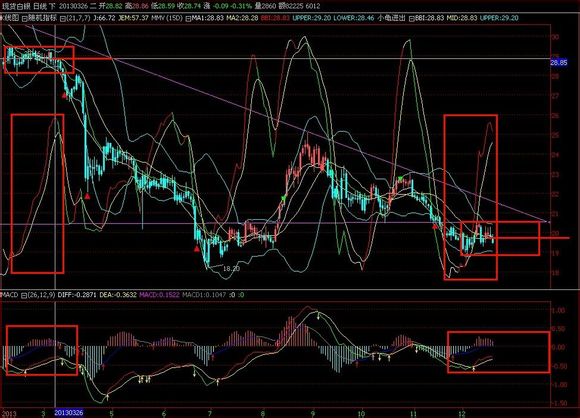Viewport: 580px width, 418px height.
Task: Click the DEA:-0.3632 value
Action: pyautogui.click(x=118, y=295)
